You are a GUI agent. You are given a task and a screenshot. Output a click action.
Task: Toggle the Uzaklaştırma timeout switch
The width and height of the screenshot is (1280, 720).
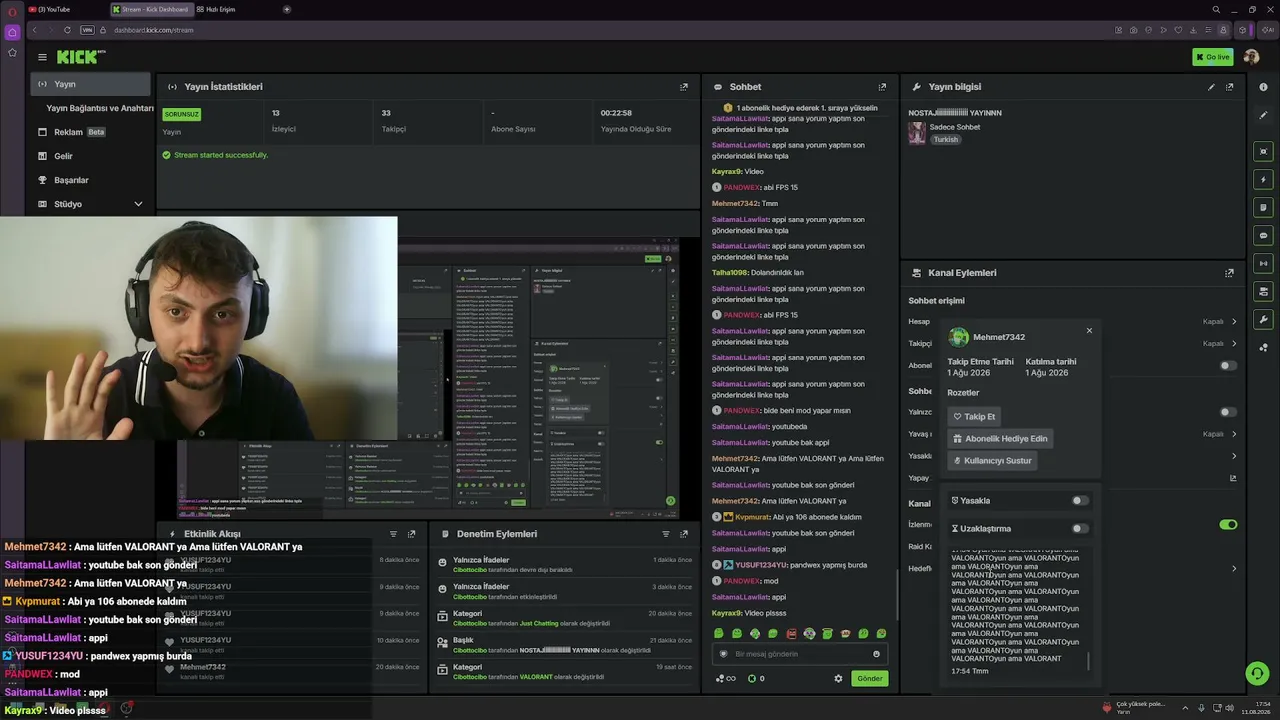click(1080, 528)
